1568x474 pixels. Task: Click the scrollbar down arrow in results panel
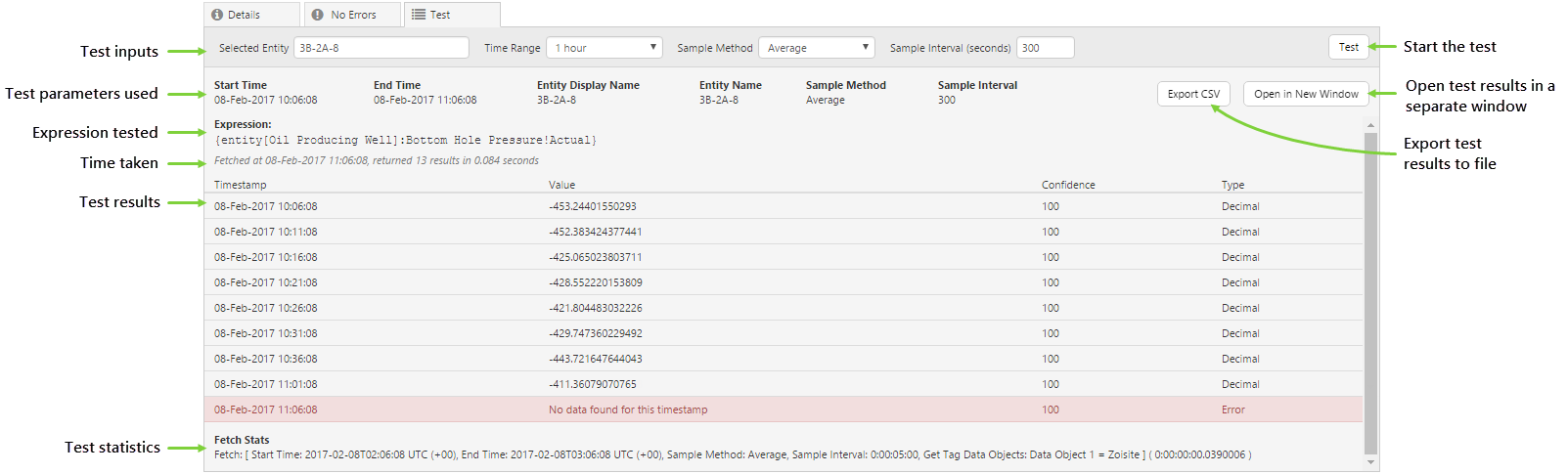pyautogui.click(x=1370, y=462)
